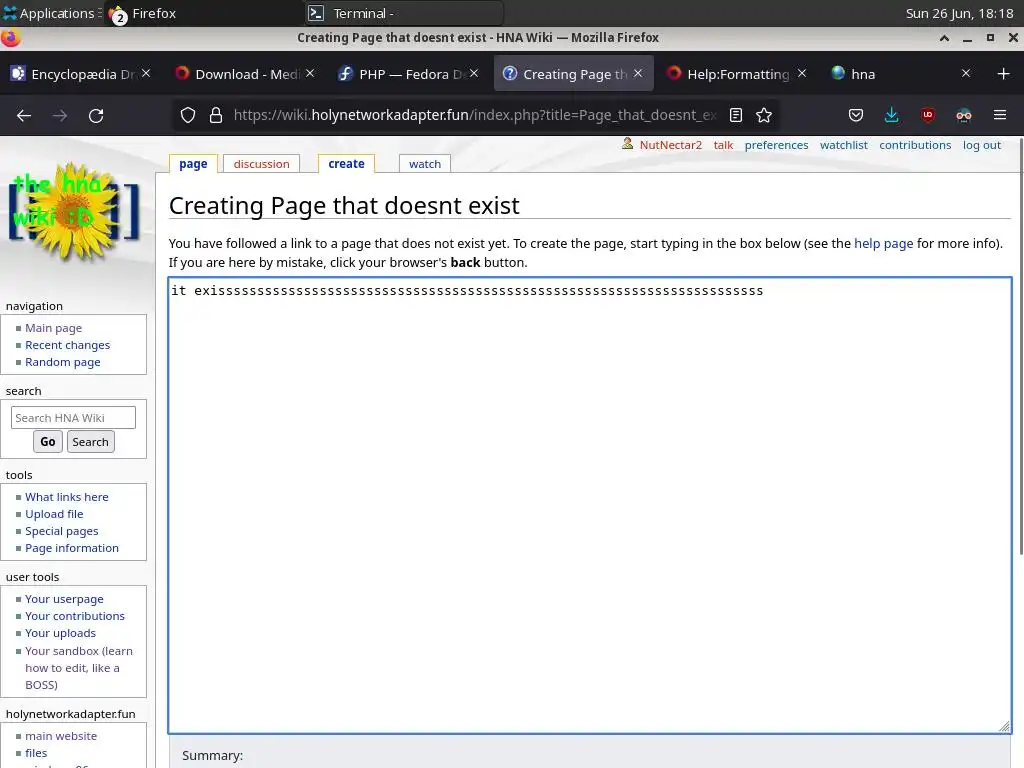Open 'watchlist' link
Viewport: 1024px width, 768px height.
844,145
